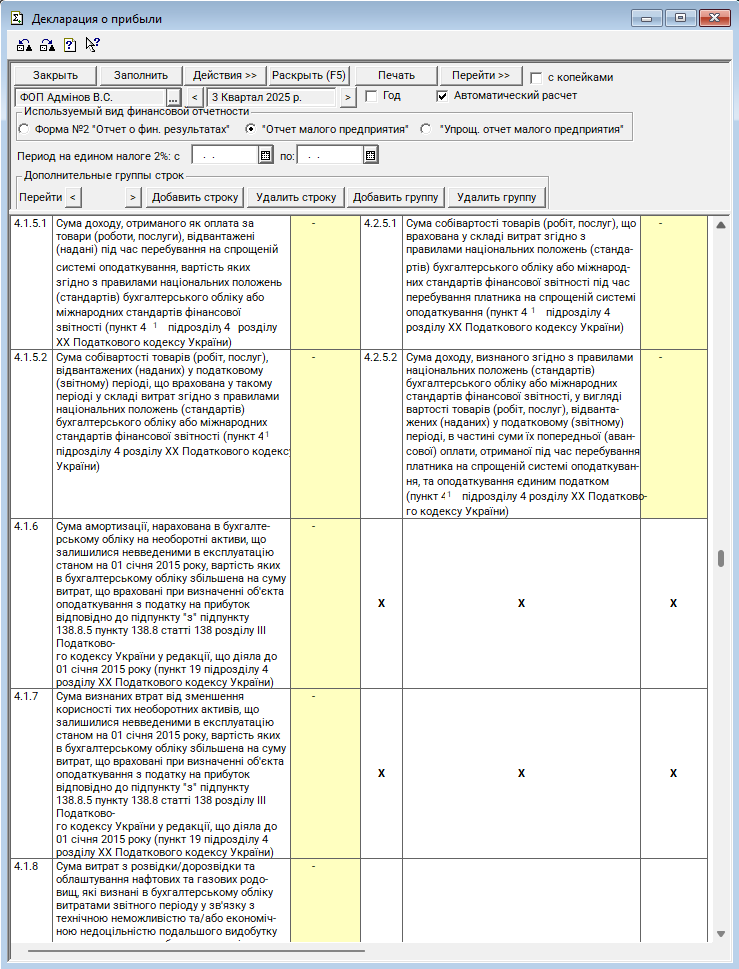Open organization picker '...' next to ФОП Адмінов
739x969 pixels.
172,97
